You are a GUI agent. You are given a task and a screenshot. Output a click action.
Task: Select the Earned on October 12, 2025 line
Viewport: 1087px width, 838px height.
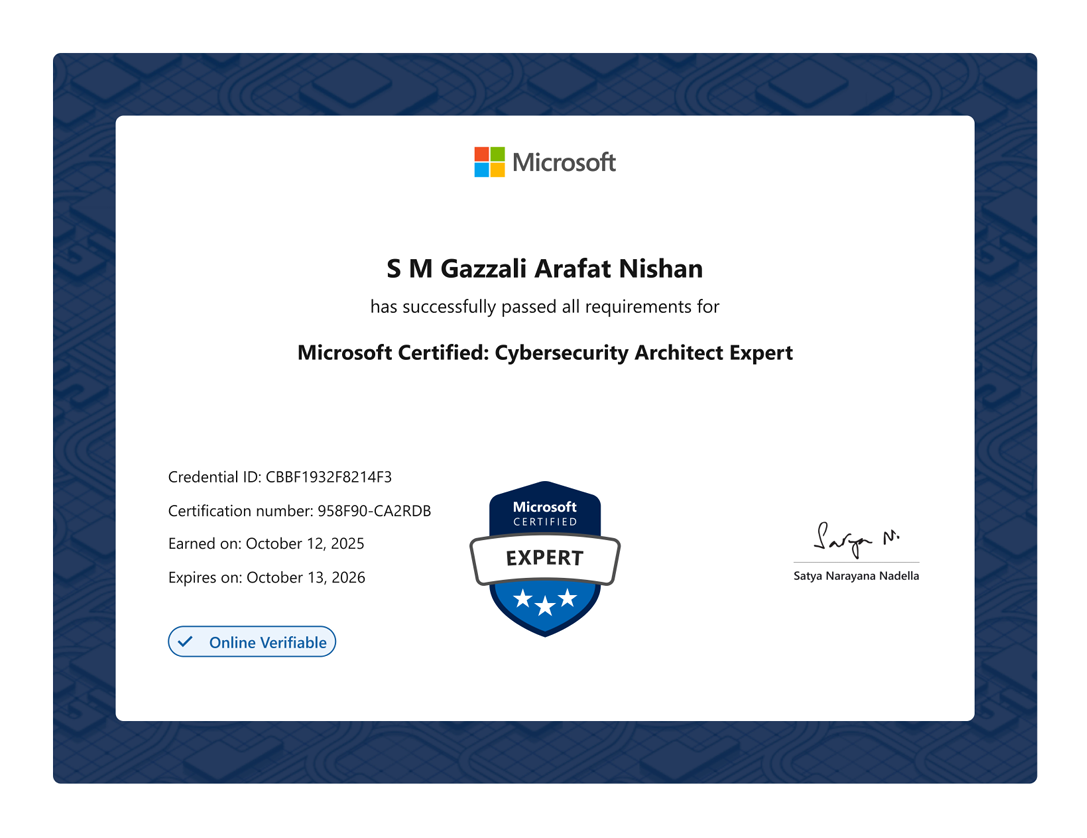266,543
